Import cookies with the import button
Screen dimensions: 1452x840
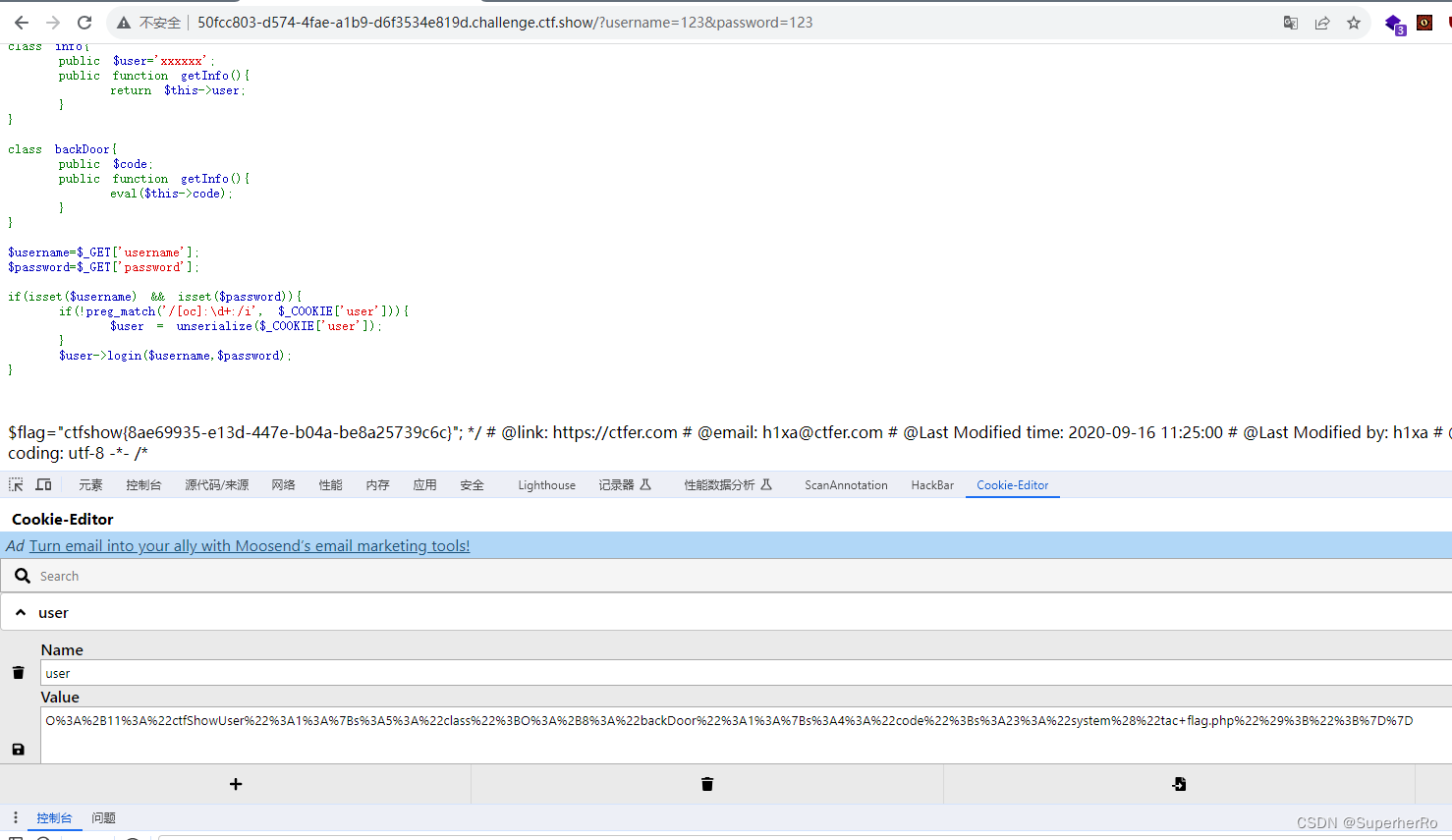1179,784
